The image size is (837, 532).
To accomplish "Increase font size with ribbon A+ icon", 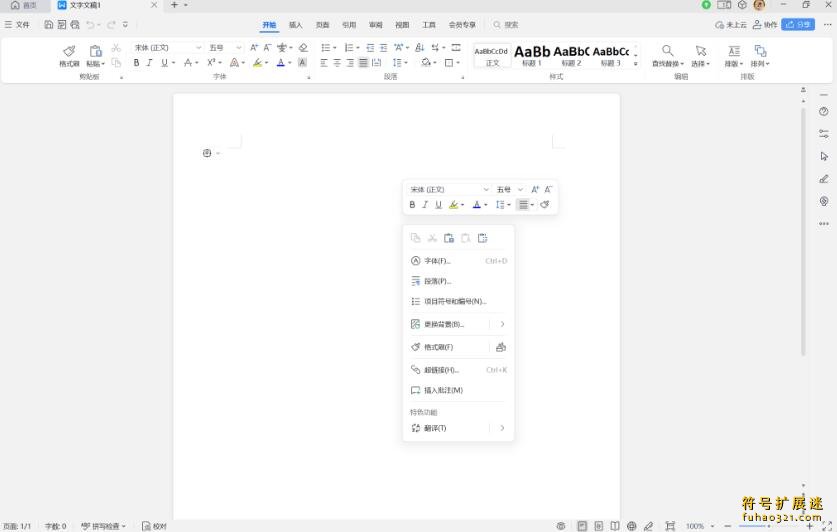I will pos(254,47).
